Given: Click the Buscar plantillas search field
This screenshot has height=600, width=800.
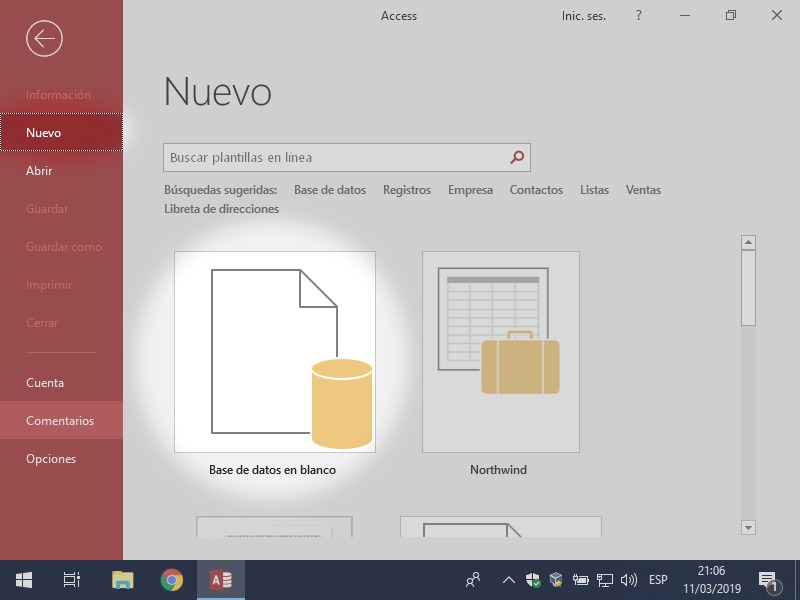Looking at the screenshot, I should pos(335,157).
